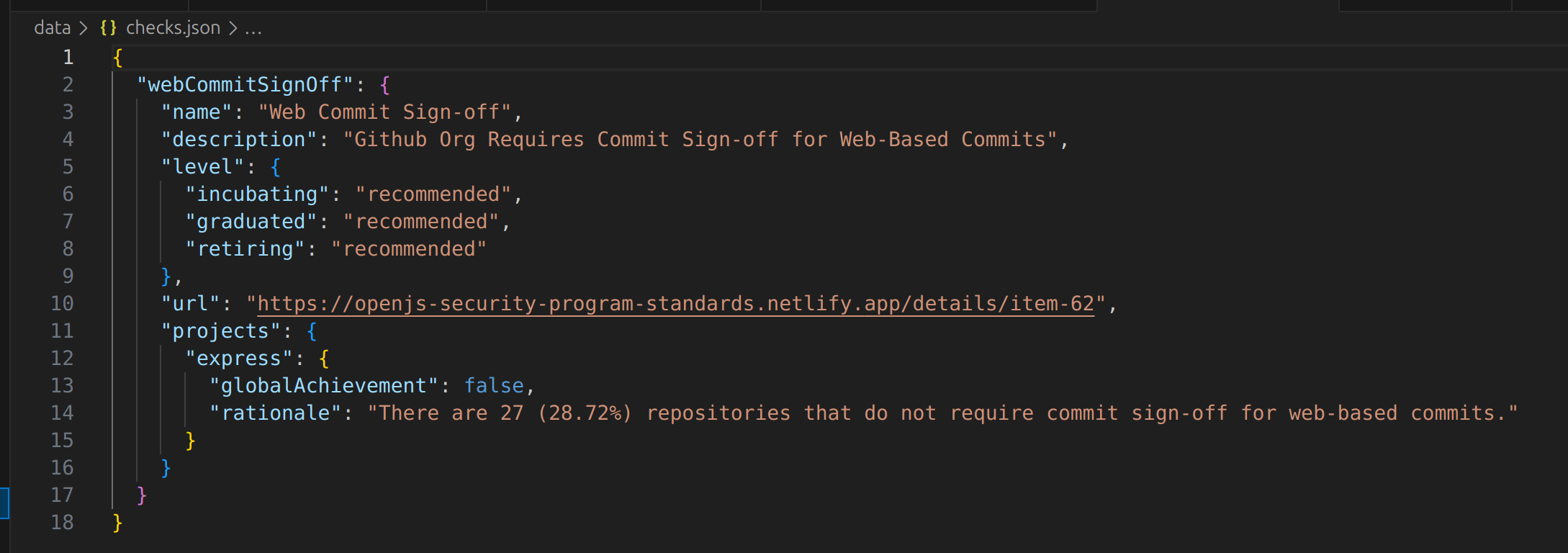Click the false value of globalAchievement

(494, 386)
